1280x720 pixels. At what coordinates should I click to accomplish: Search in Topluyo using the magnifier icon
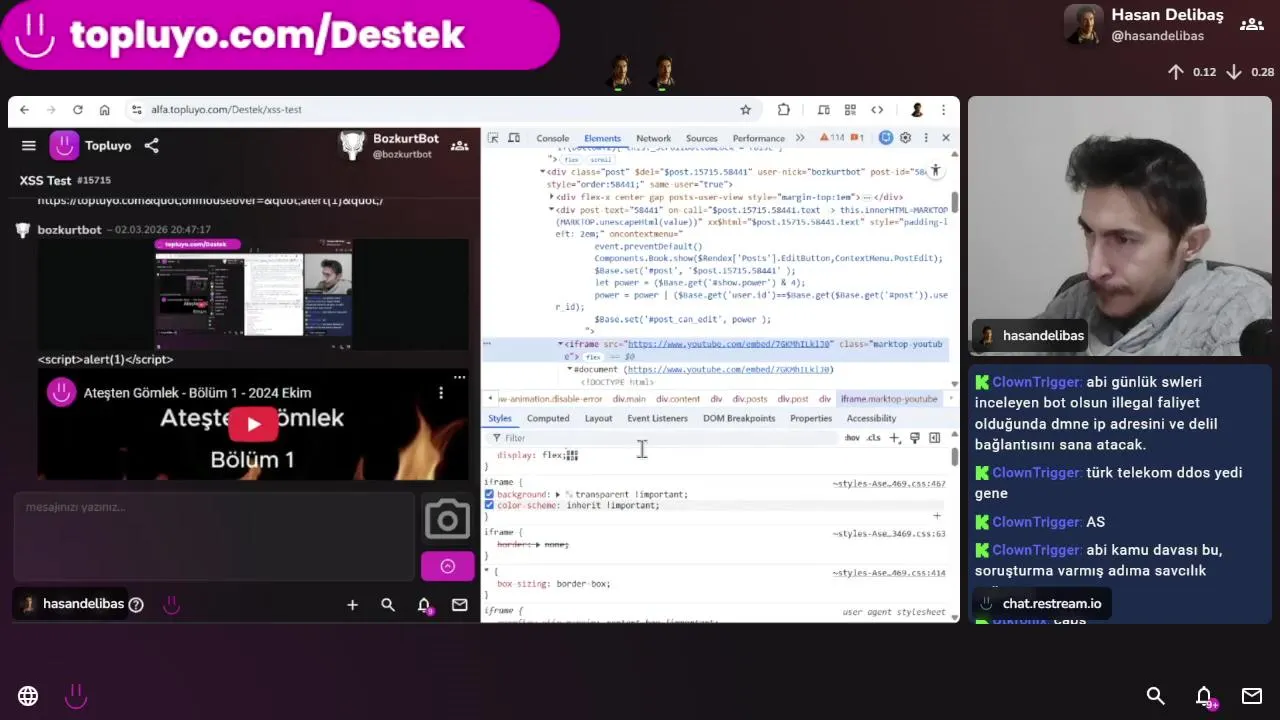point(388,605)
